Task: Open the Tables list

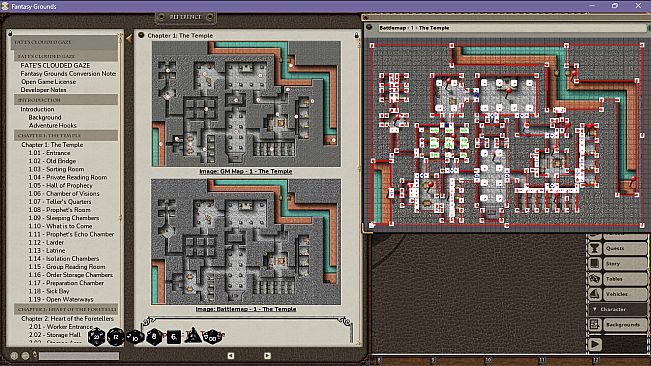Action: coord(624,279)
